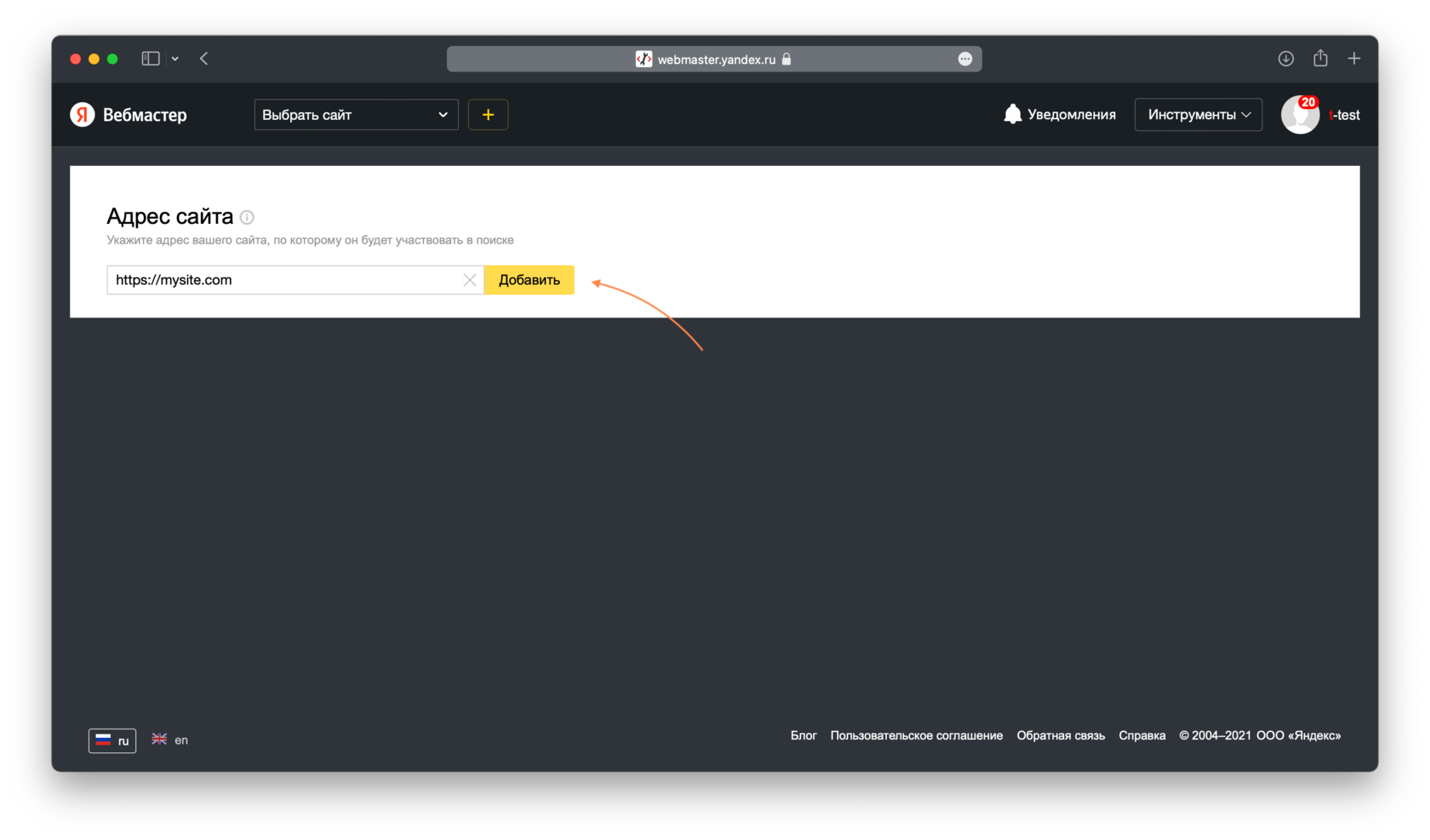
Task: Clear the address field with X icon
Action: coord(470,280)
